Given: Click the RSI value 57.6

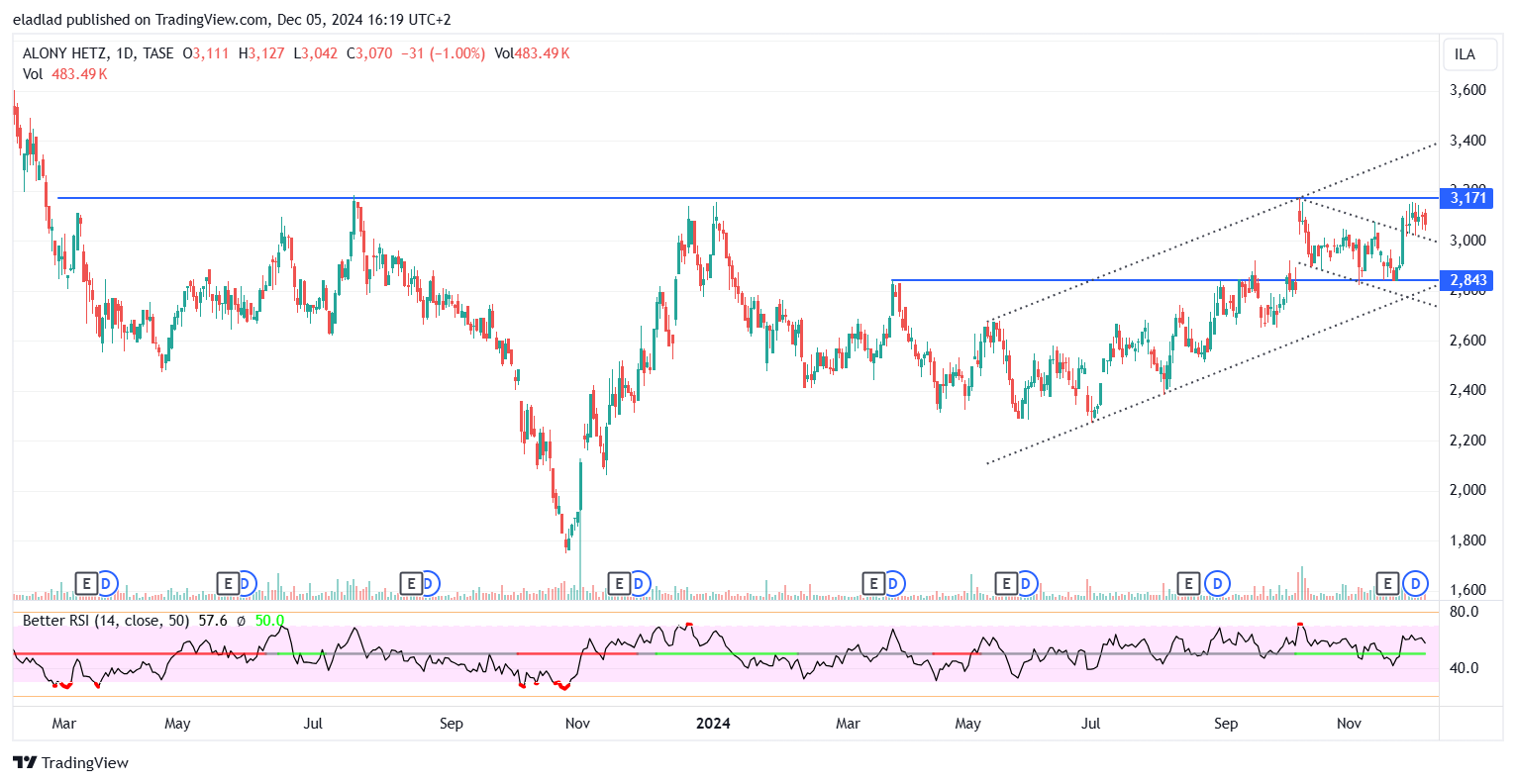Looking at the screenshot, I should click(213, 621).
